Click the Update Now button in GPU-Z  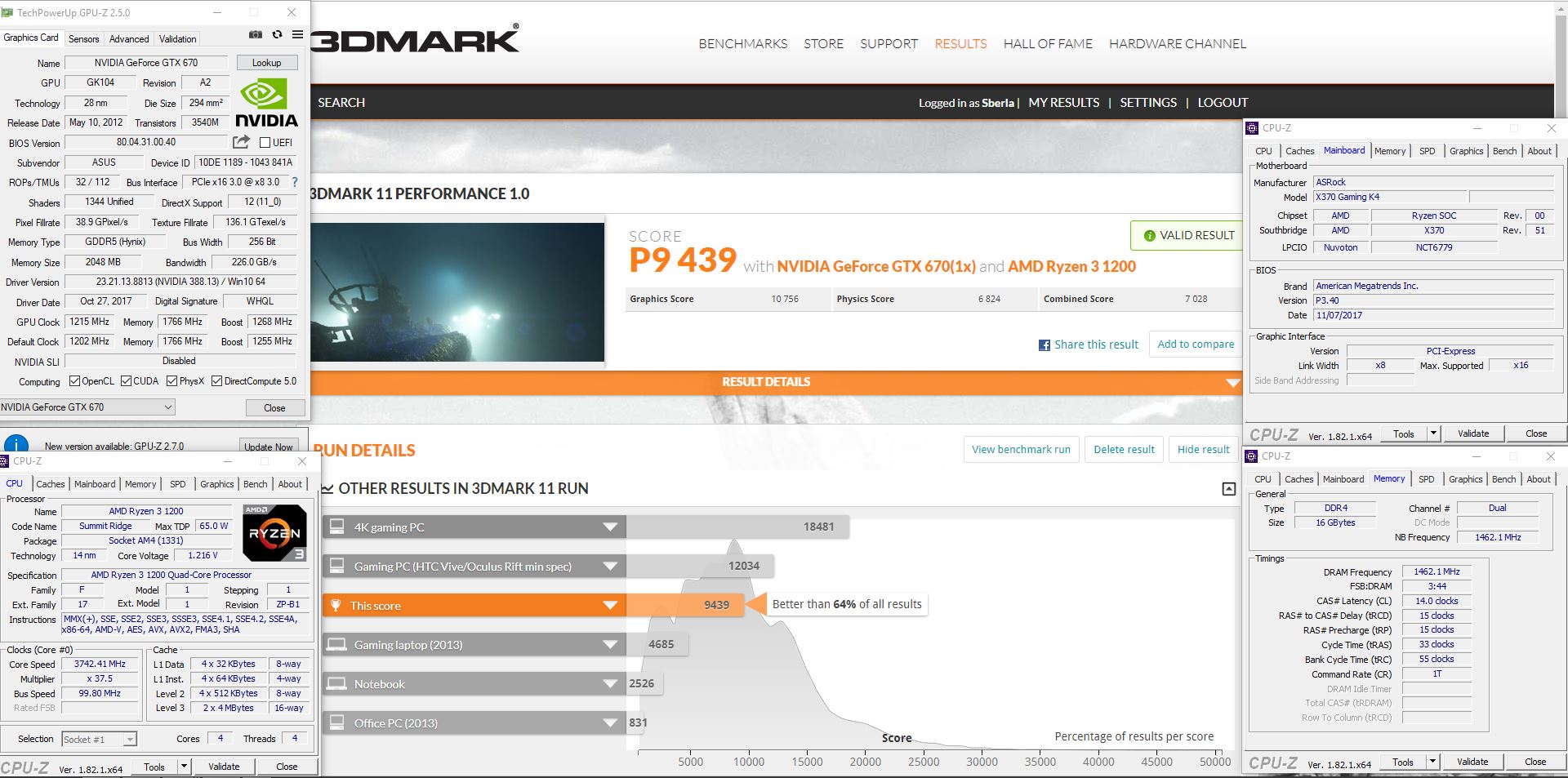pos(268,447)
